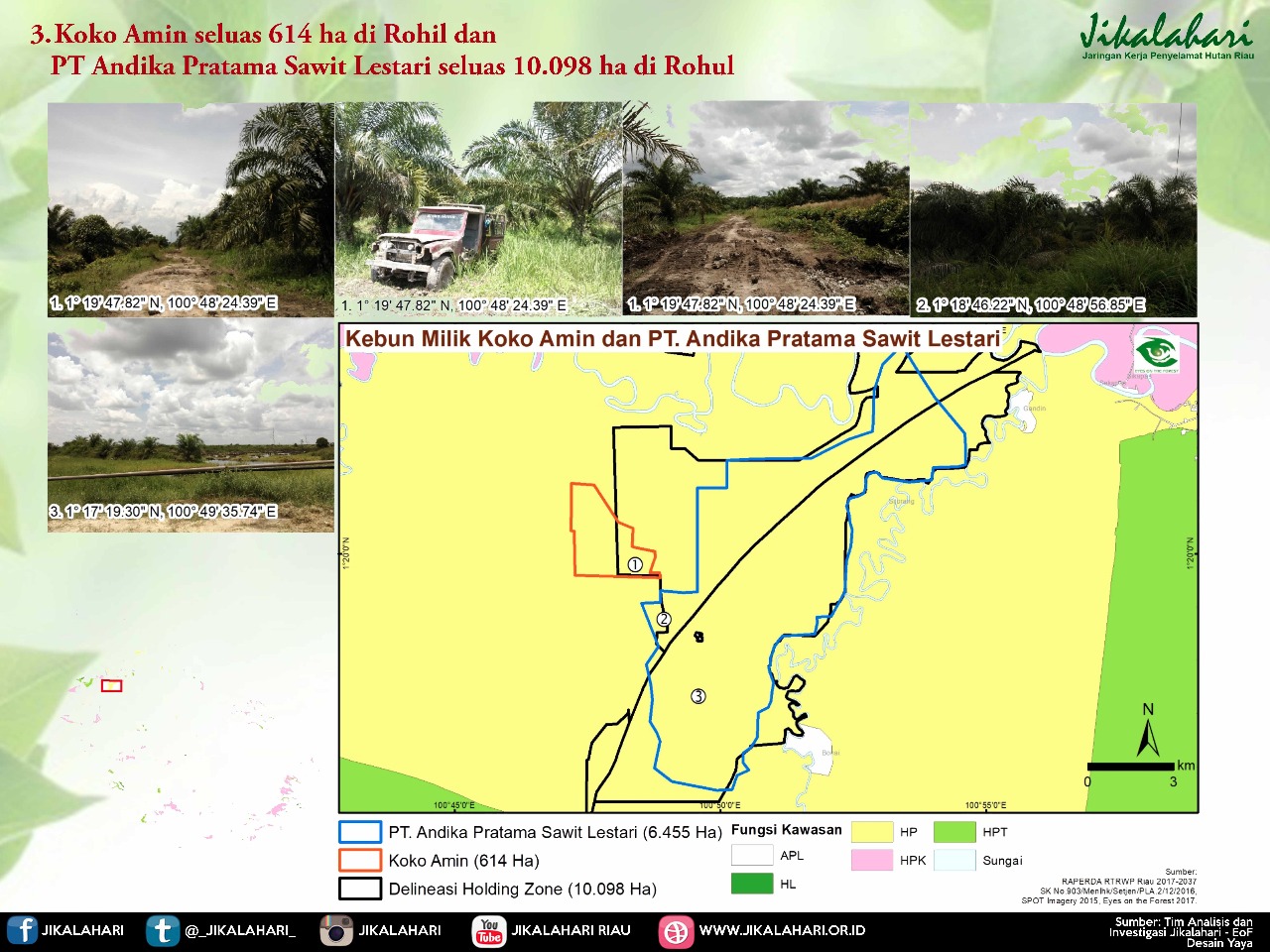Click the '100°55'0"E' longitude label

(986, 805)
